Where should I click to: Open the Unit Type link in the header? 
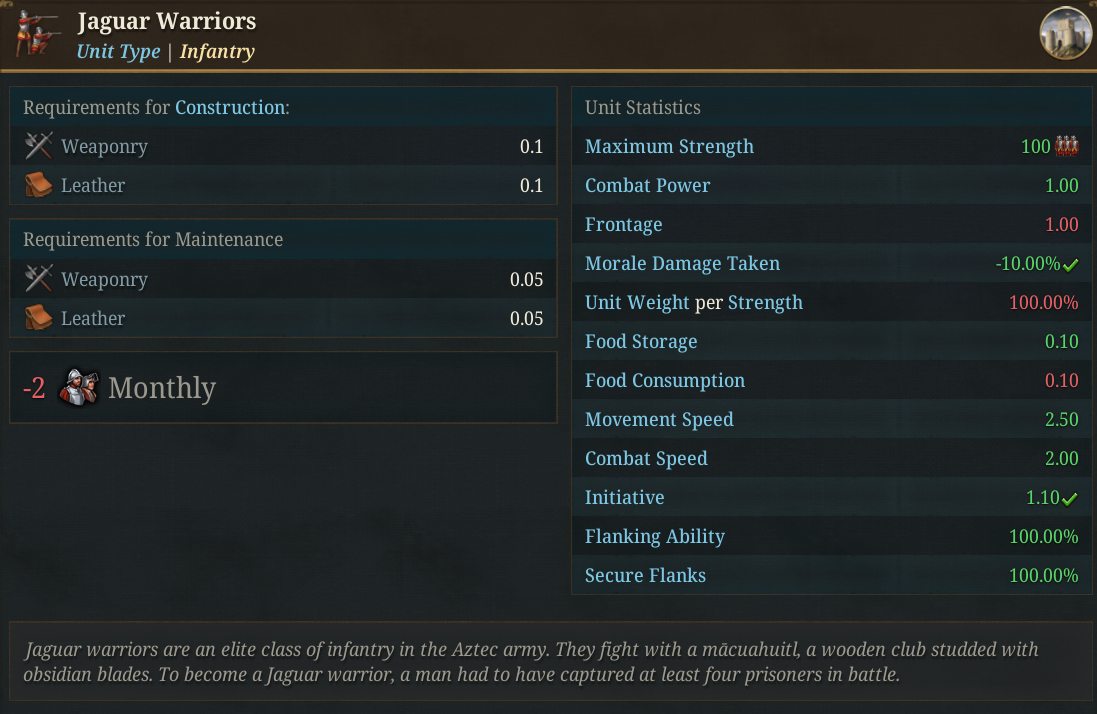tap(118, 52)
